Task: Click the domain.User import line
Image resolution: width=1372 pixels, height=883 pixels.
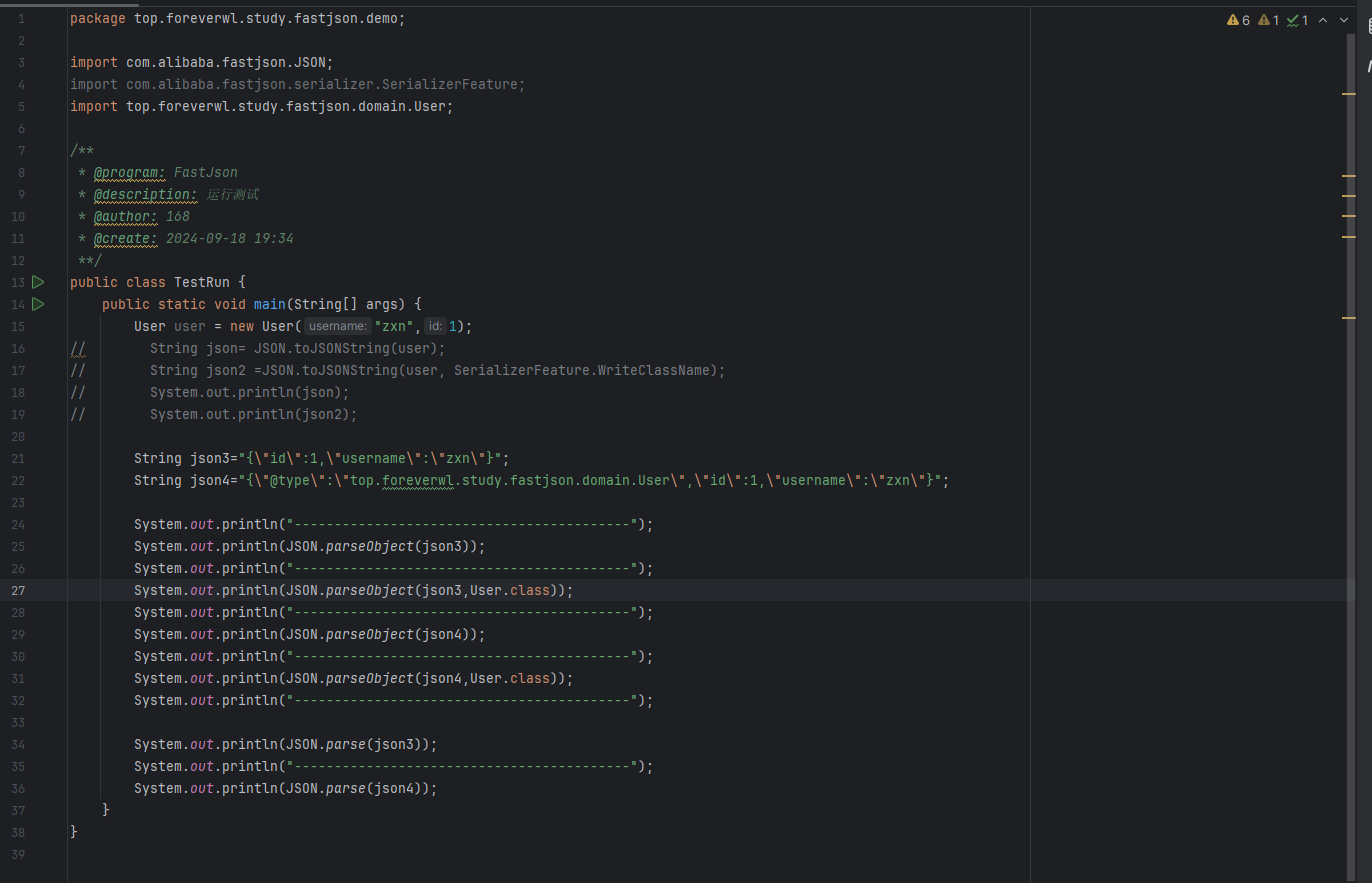Action: tap(262, 107)
